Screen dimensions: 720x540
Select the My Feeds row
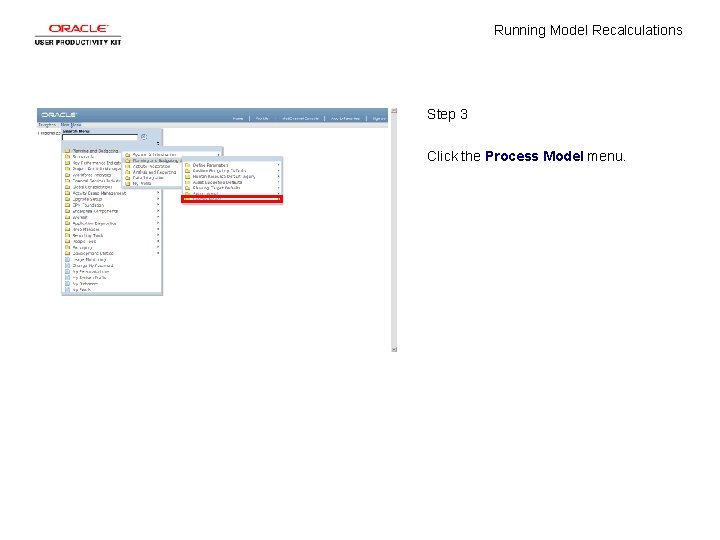click(x=112, y=289)
